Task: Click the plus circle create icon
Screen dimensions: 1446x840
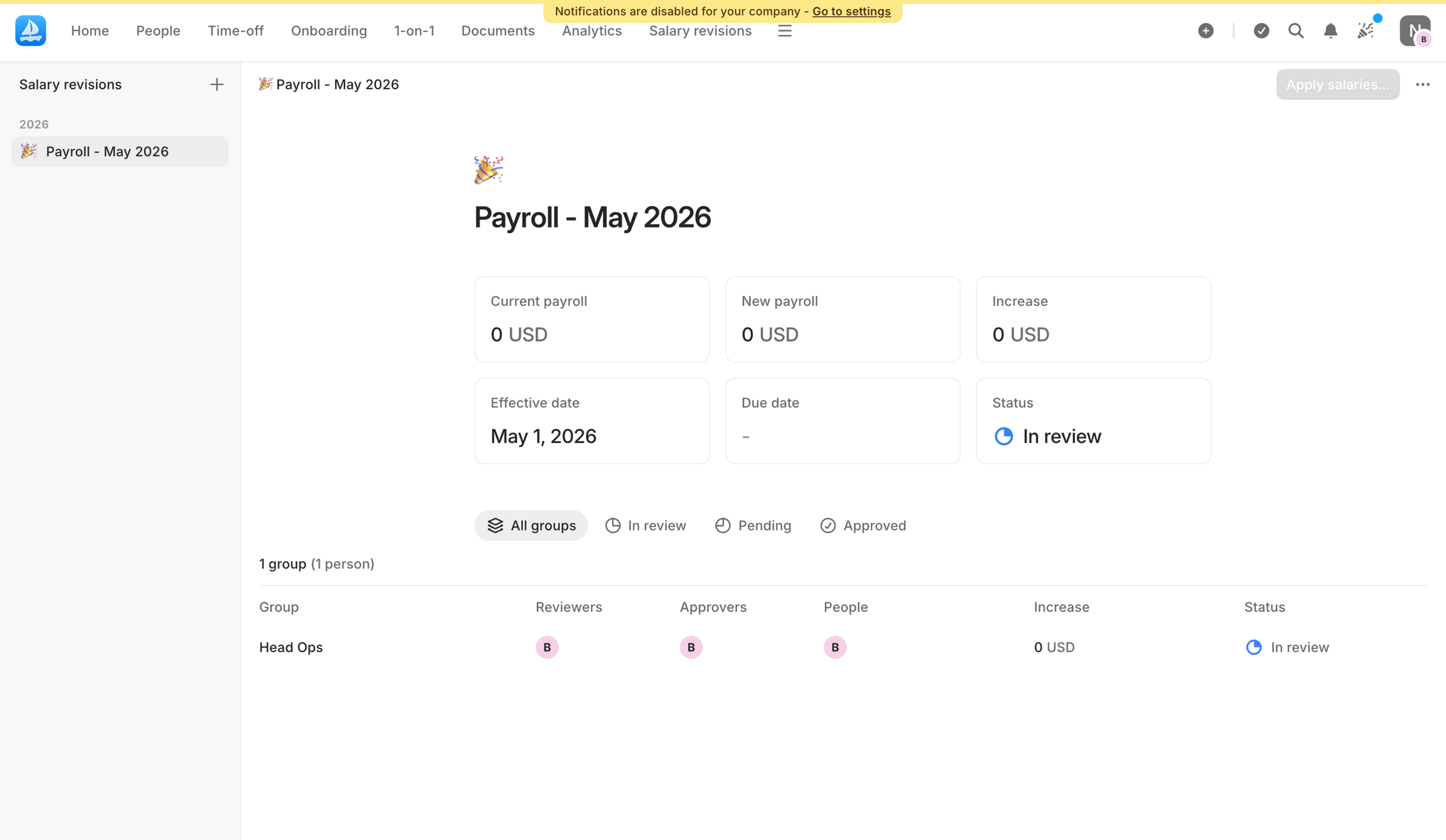Action: (1206, 31)
